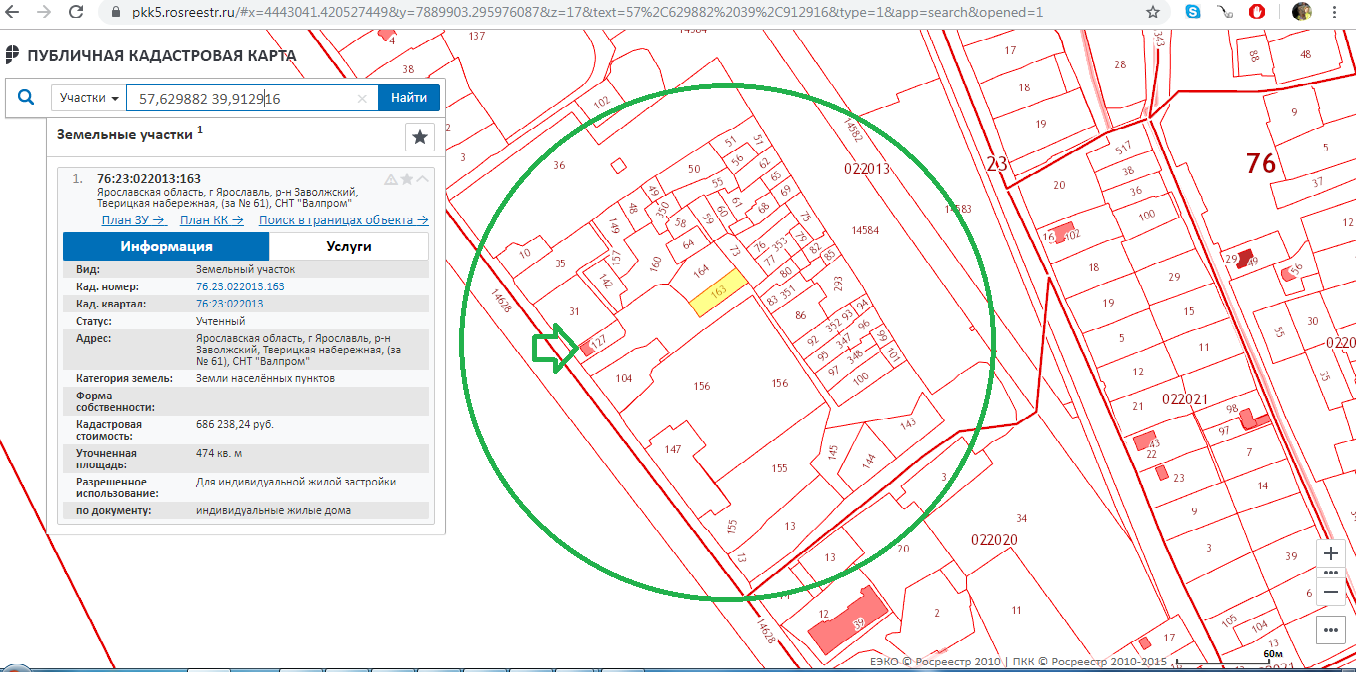Screen dimensions: 1370x674
Task: Zoom in the map with plus button
Action: click(1330, 553)
